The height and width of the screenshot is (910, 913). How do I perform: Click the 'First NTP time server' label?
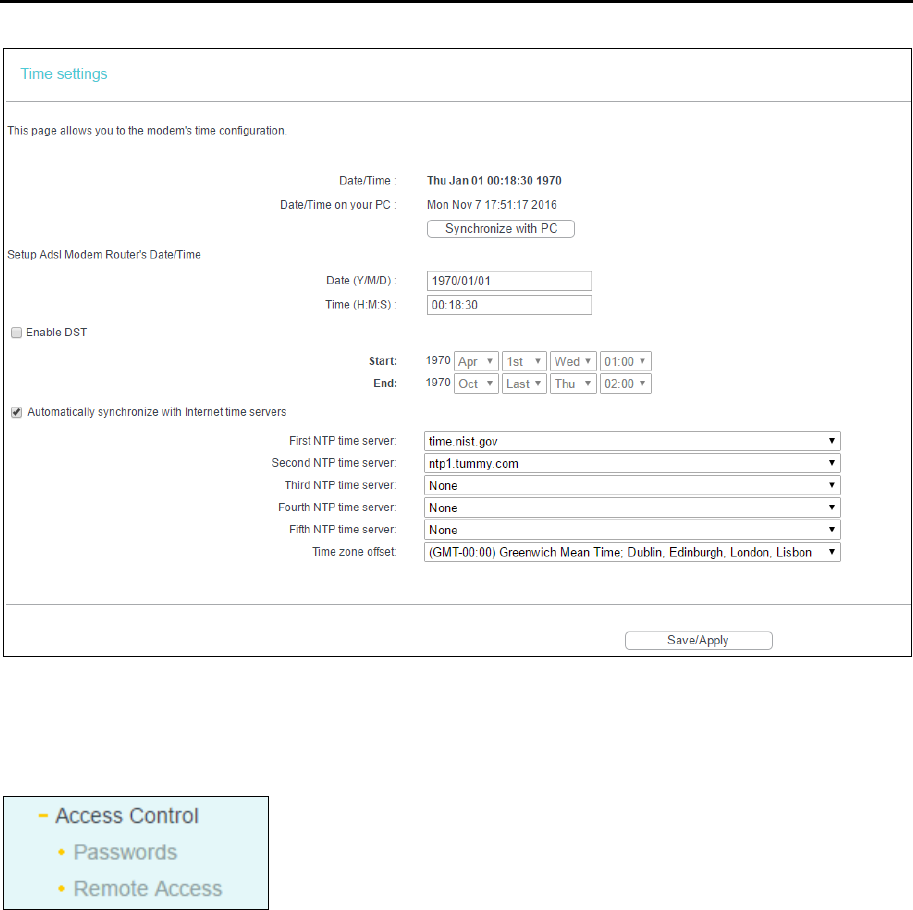coord(342,441)
